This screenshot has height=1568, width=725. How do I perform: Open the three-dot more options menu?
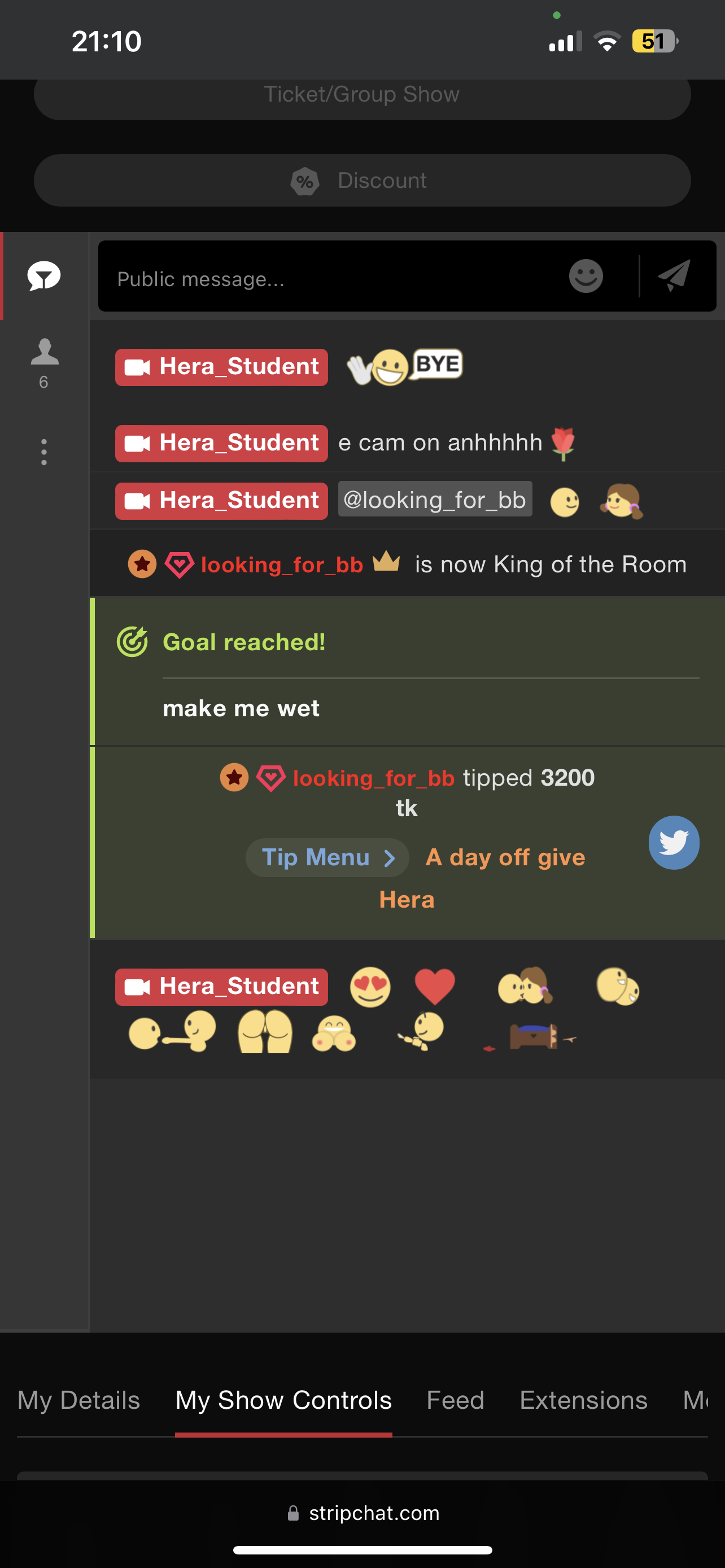(x=44, y=452)
